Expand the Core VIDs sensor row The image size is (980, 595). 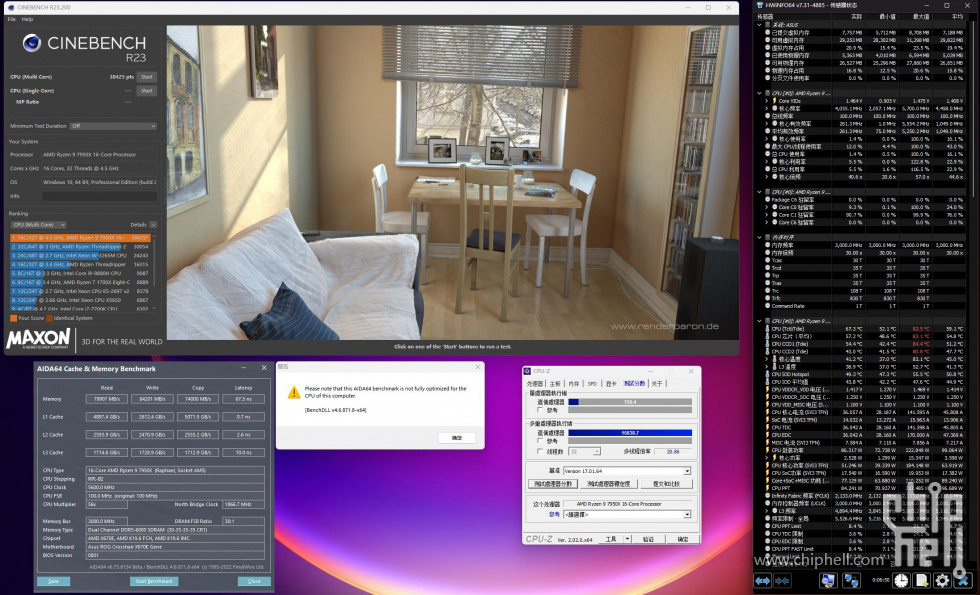pyautogui.click(x=767, y=101)
